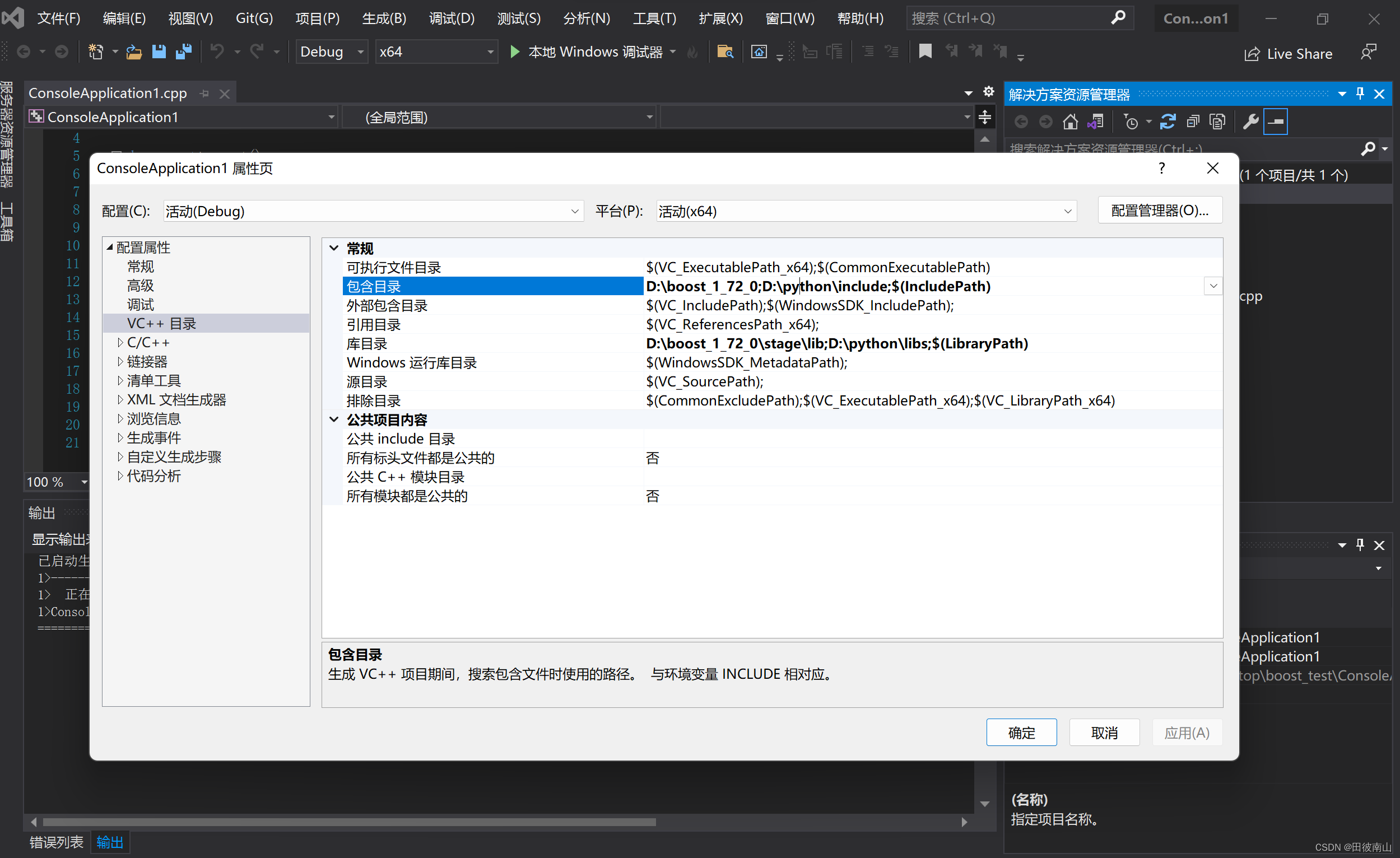Select VC++ 目录 in property tree
This screenshot has height=858, width=1400.
[x=161, y=323]
